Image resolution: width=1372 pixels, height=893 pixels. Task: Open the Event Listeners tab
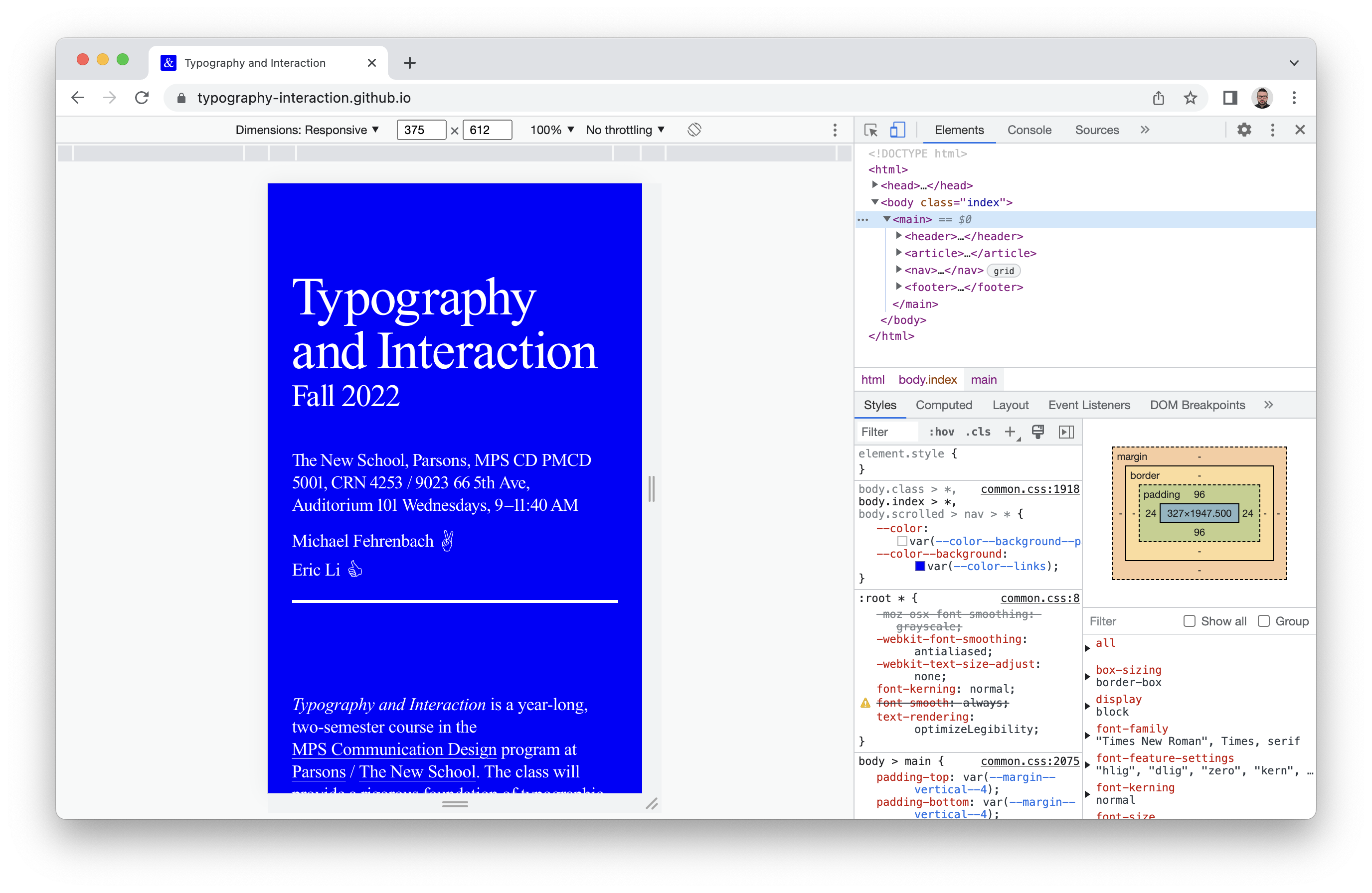[1089, 405]
